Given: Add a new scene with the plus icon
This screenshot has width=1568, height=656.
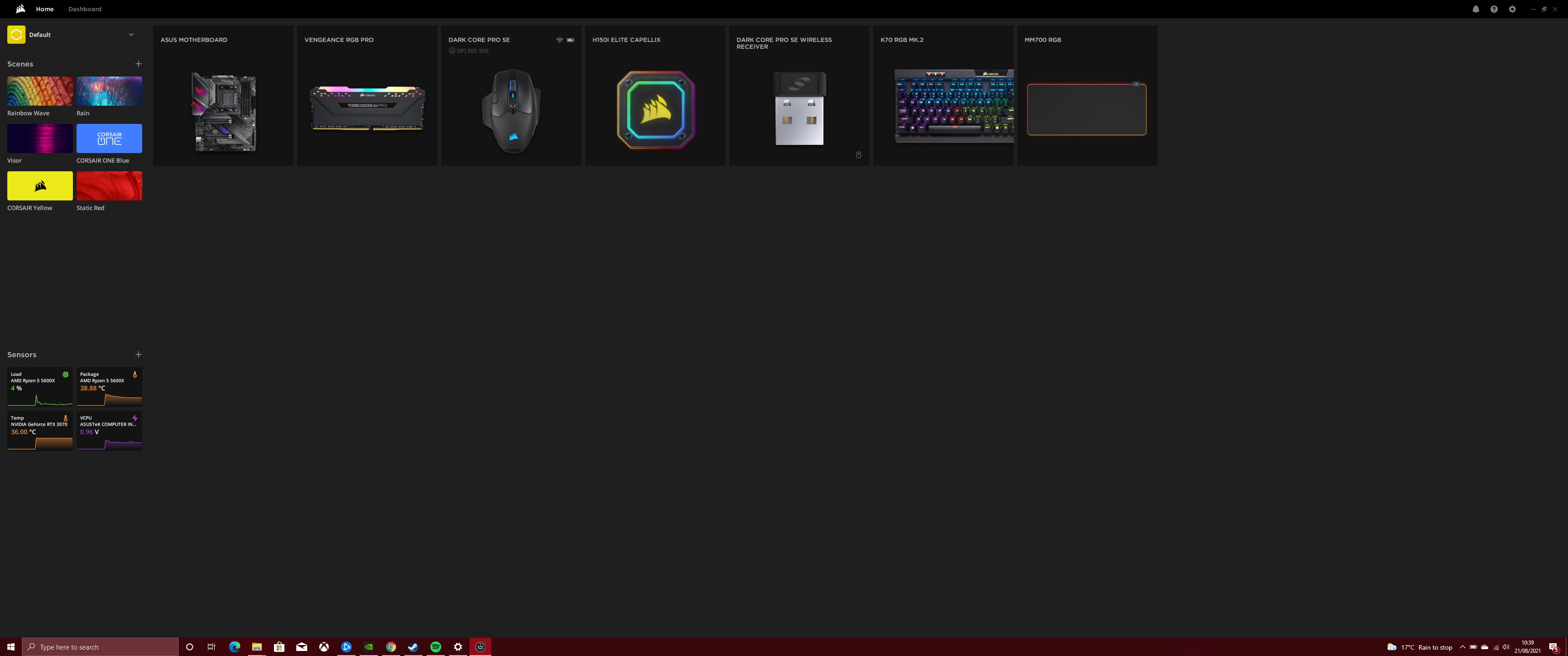Looking at the screenshot, I should tap(138, 64).
